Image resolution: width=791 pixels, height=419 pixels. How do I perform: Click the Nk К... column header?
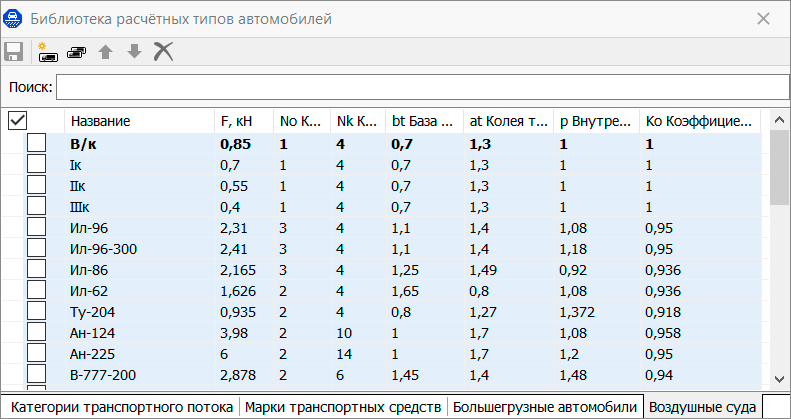(358, 121)
